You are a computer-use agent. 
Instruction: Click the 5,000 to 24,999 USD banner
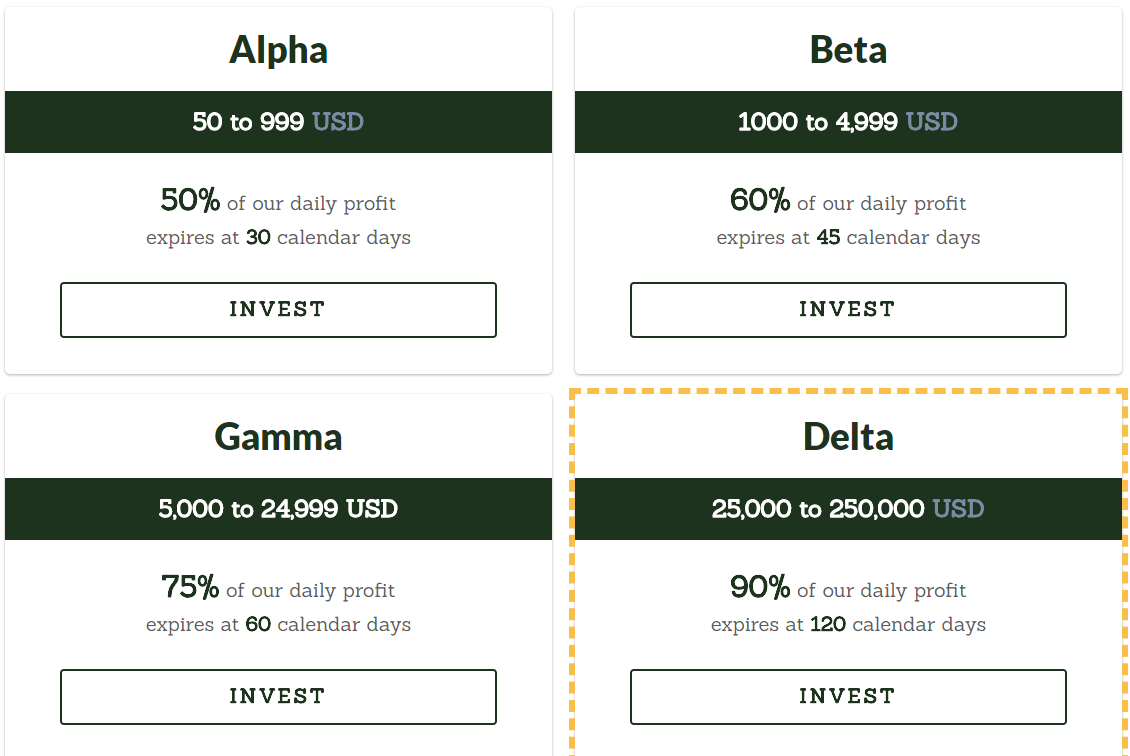point(278,509)
